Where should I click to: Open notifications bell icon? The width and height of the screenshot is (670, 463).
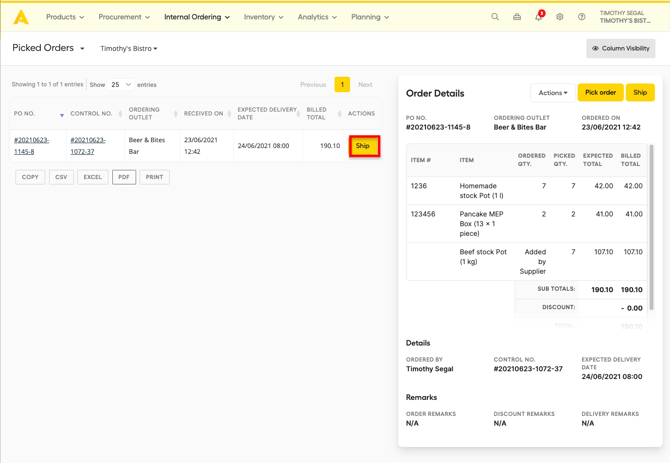tap(538, 17)
